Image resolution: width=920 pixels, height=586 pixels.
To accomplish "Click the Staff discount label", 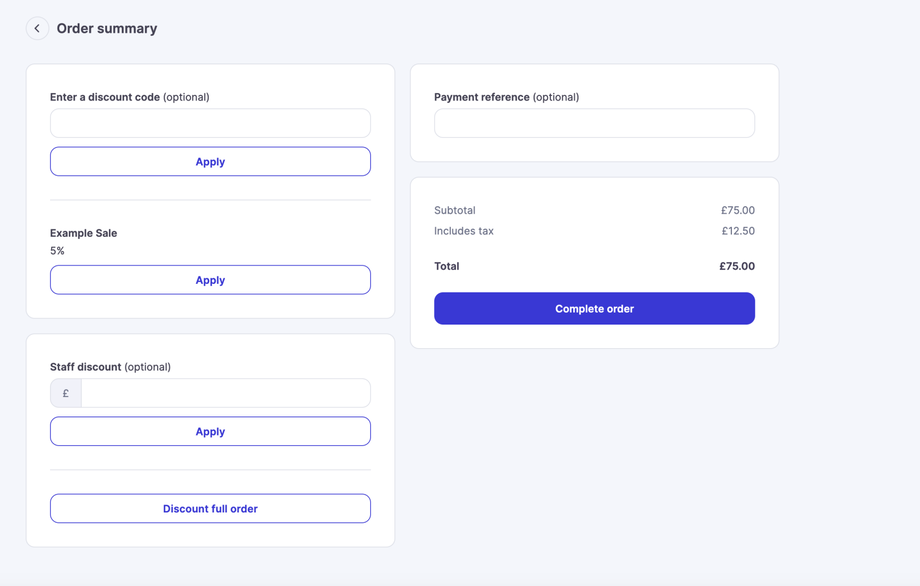I will (86, 367).
